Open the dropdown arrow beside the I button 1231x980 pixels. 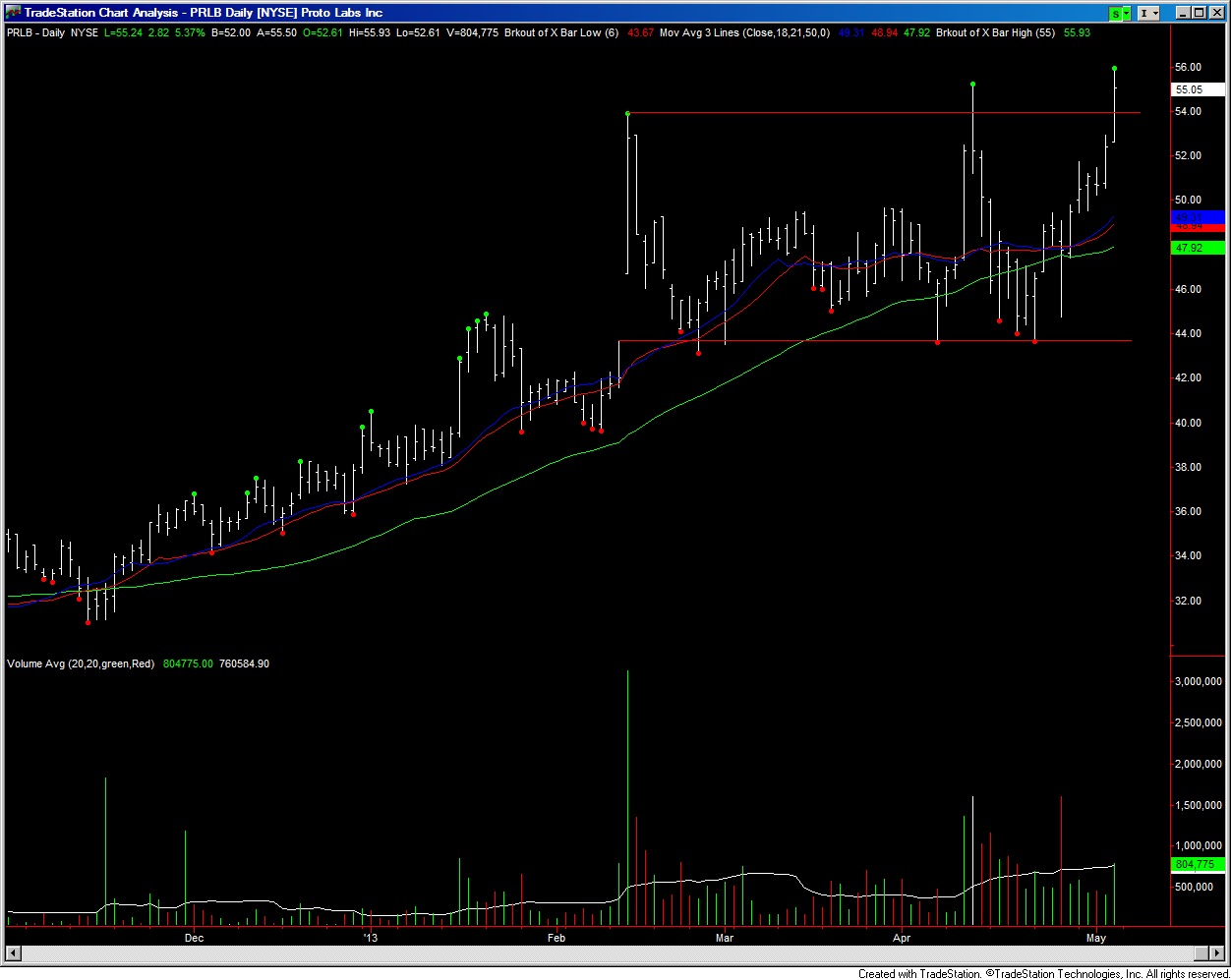click(x=1156, y=13)
